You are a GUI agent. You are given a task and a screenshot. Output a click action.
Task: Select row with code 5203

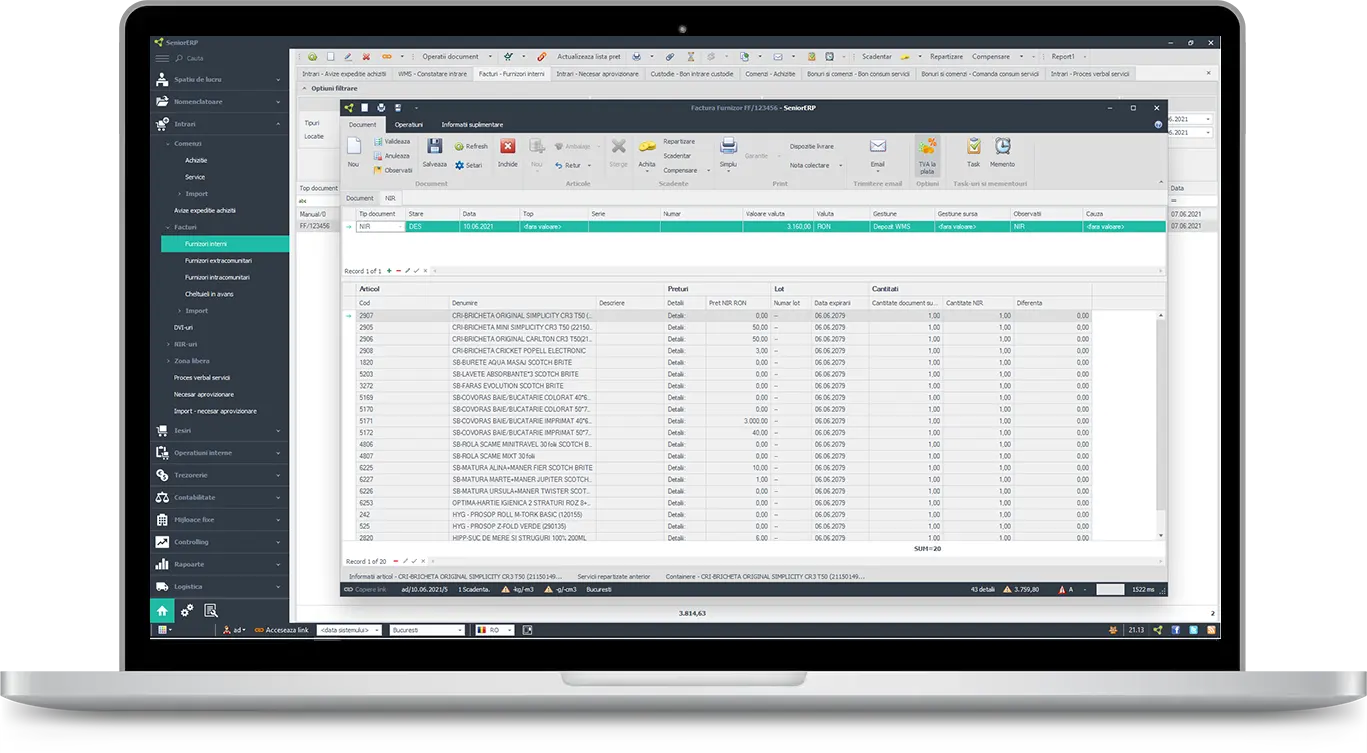click(723, 374)
